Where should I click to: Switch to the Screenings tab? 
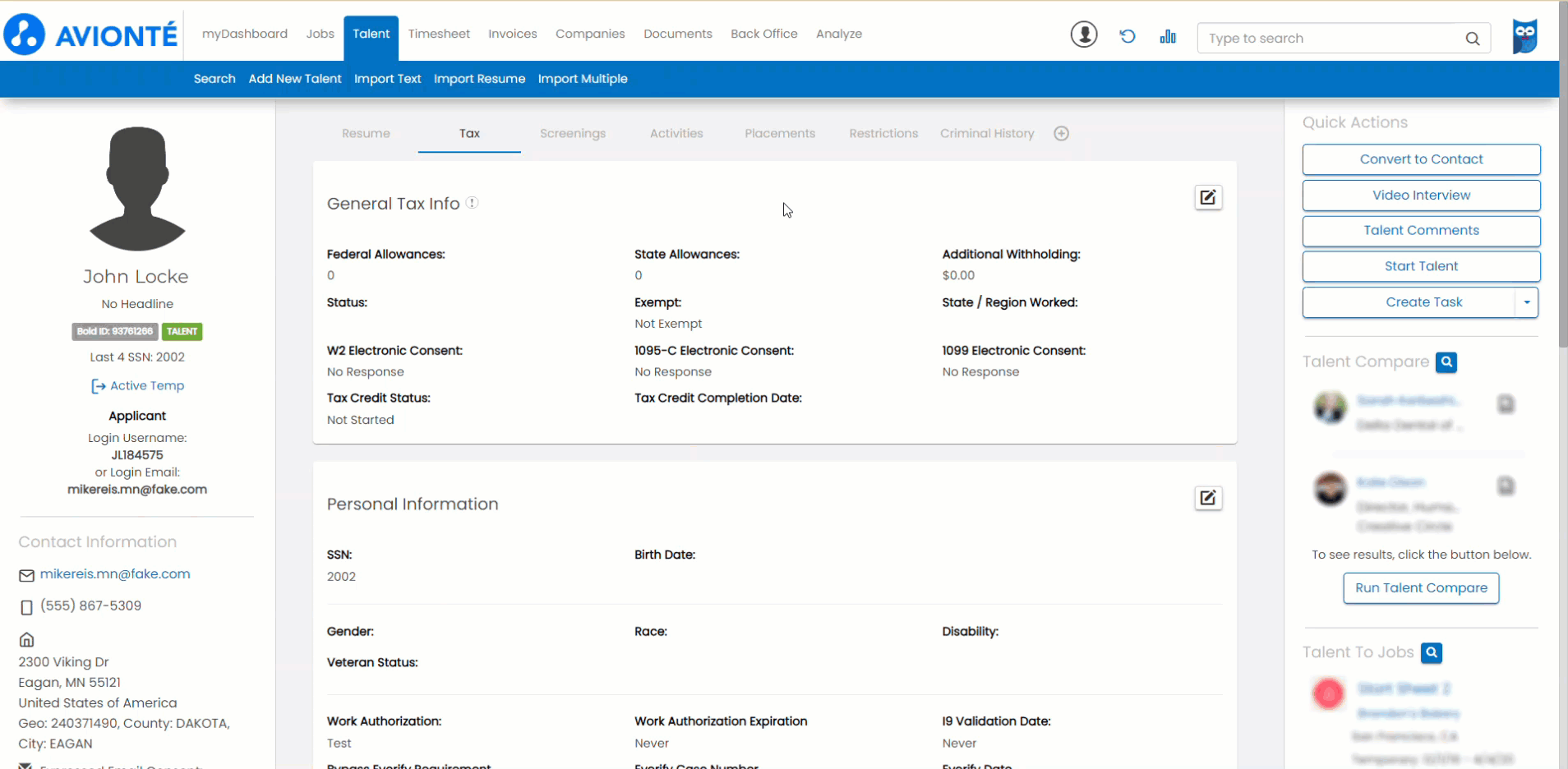pos(572,134)
